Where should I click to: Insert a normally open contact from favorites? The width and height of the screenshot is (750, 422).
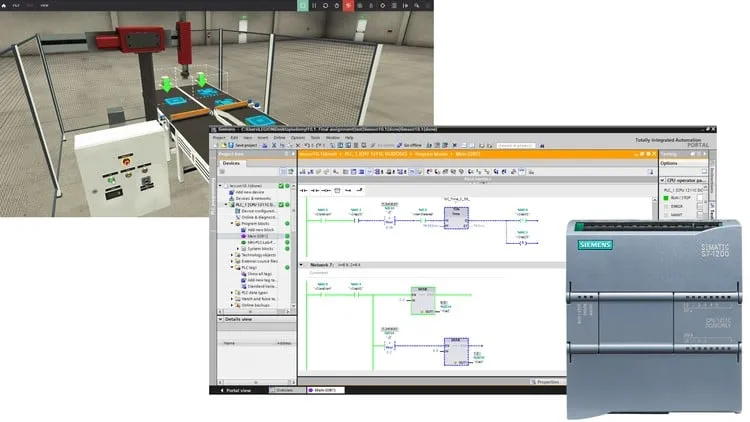click(304, 190)
